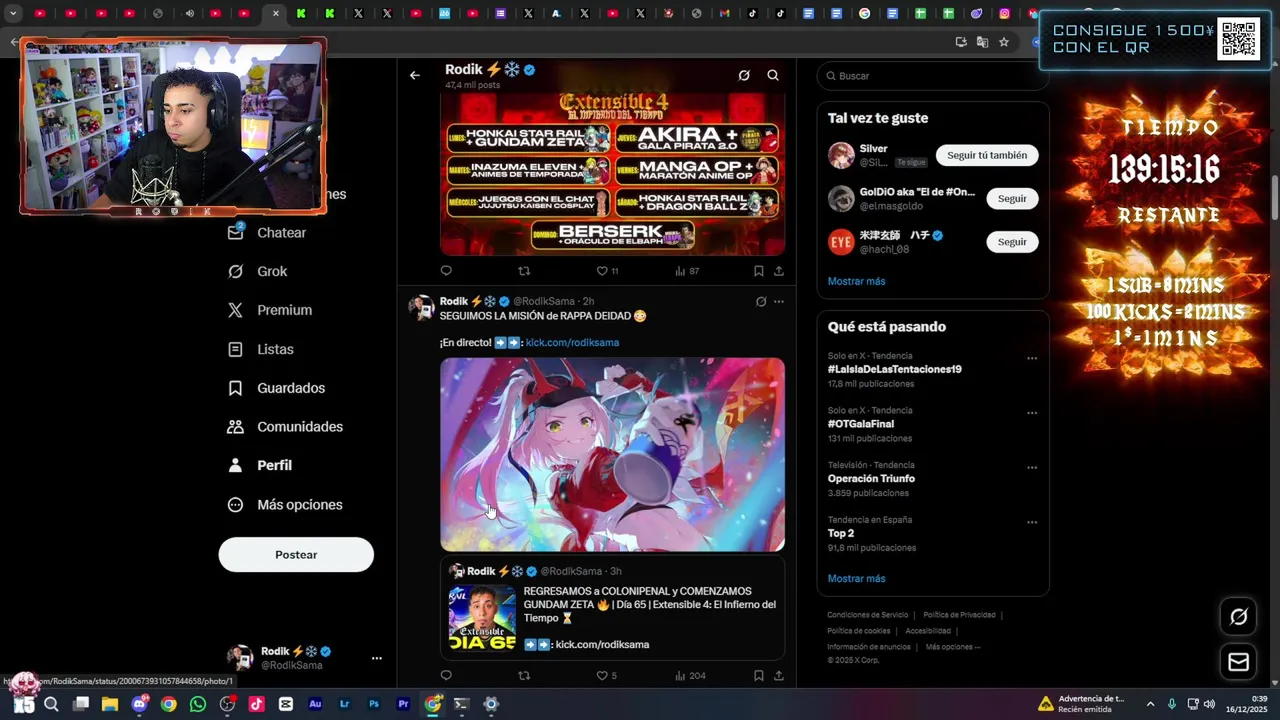Open Grok explain icon on RAPPA DEIDAD post
The width and height of the screenshot is (1280, 720).
point(761,301)
